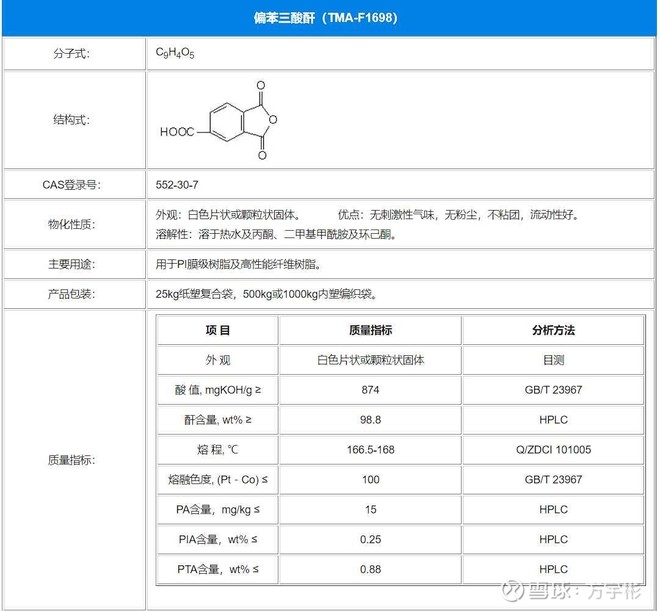Image resolution: width=660 pixels, height=611 pixels.
Task: Click the chemical structure diagram image
Action: pyautogui.click(x=218, y=120)
